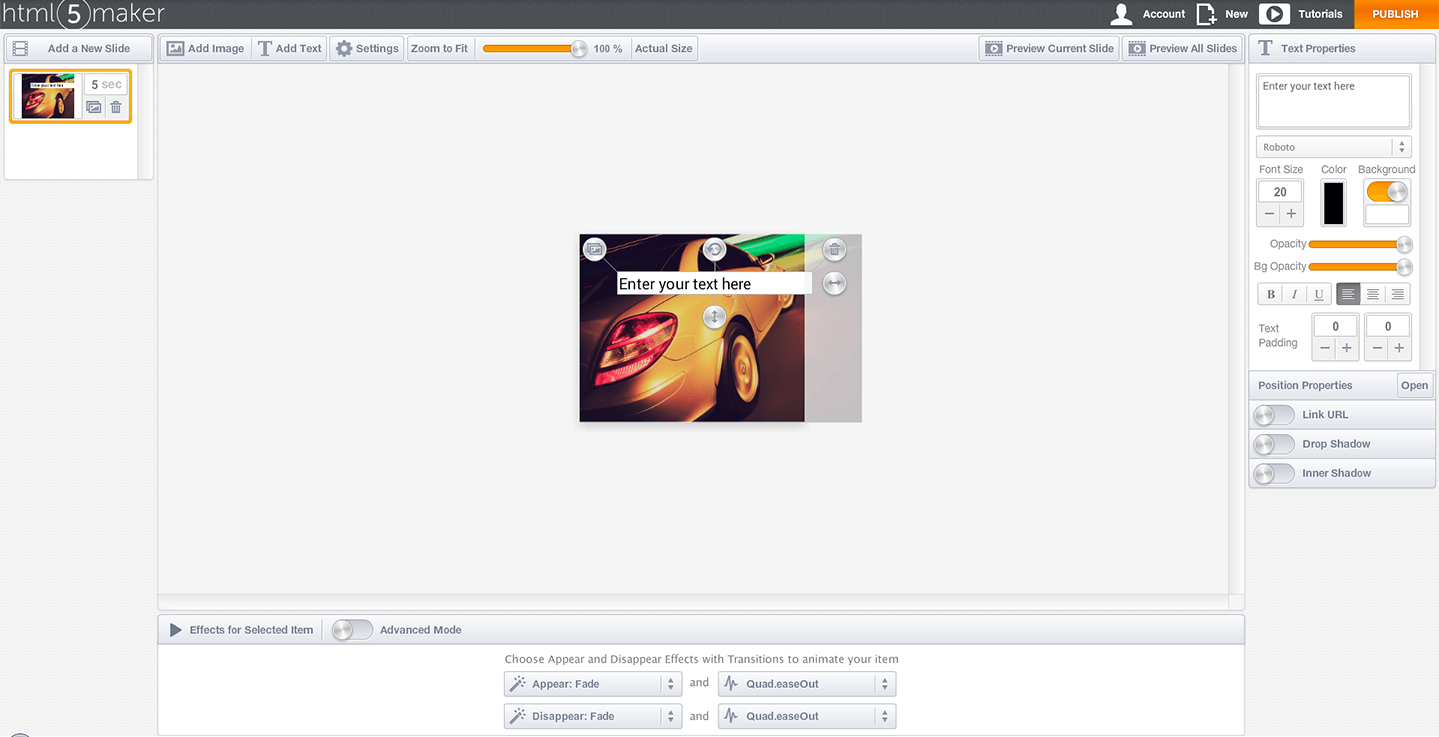Toggle Italic formatting
Viewport: 1439px width, 737px height.
(1295, 294)
